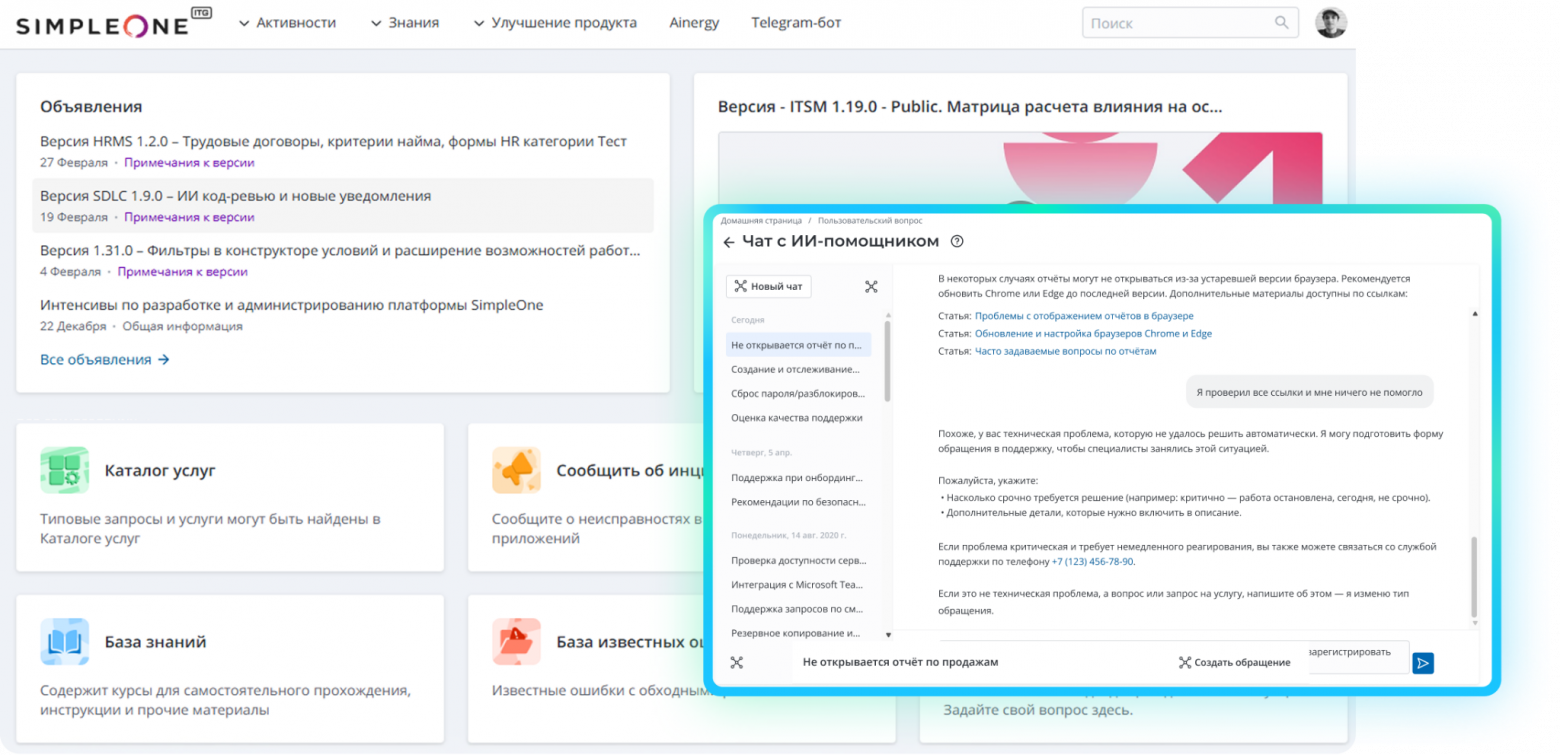This screenshot has width=1560, height=755.
Task: Open the Telegram-бот menu item
Action: [796, 22]
